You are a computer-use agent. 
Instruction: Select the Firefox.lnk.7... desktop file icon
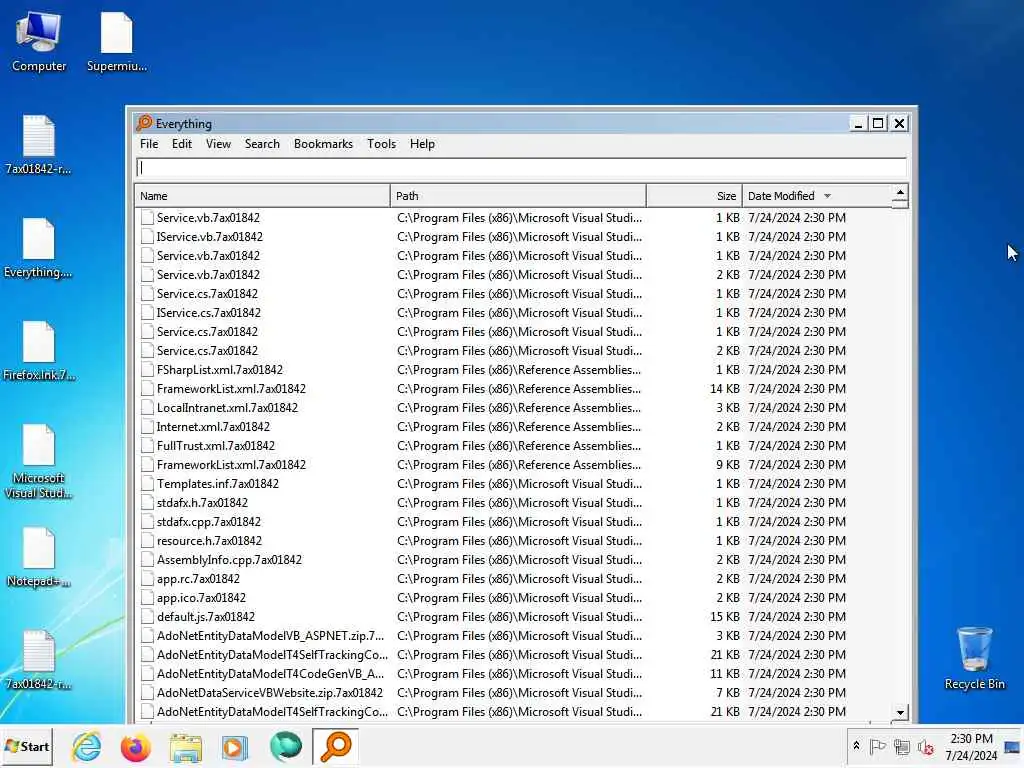click(x=39, y=351)
